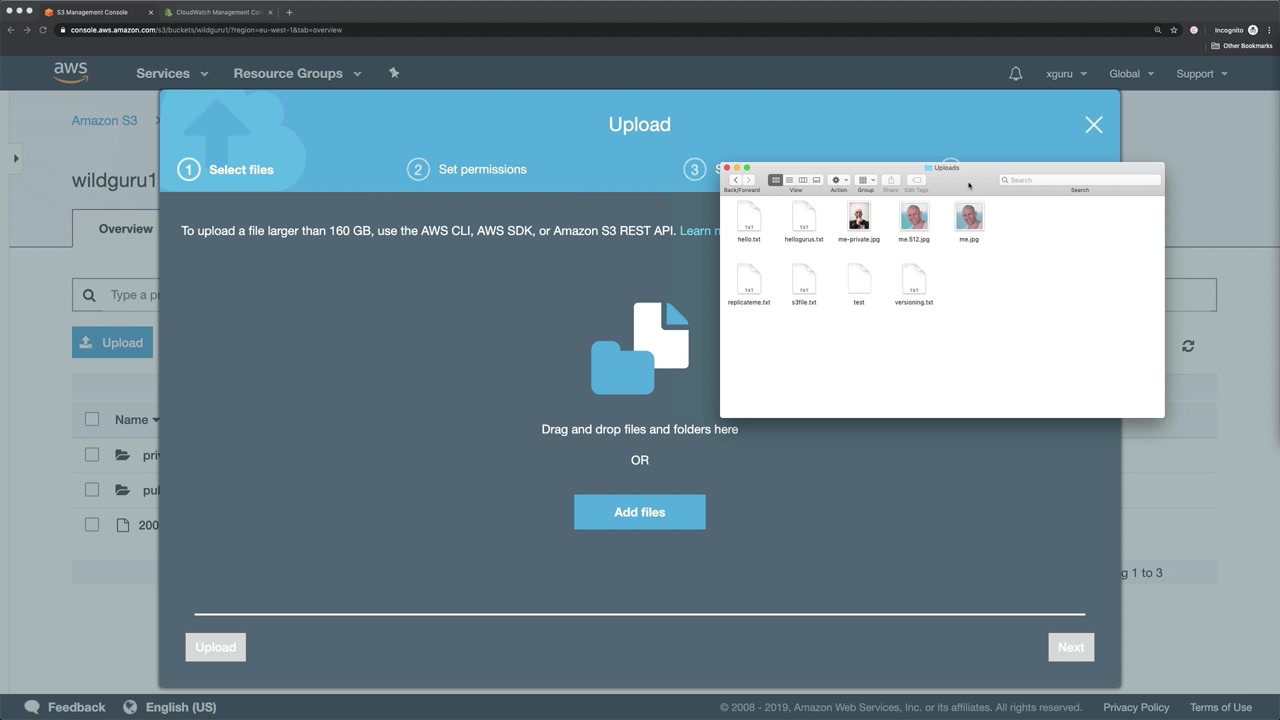
Task: Go to Set permissions step in Upload wizard
Action: [467, 170]
